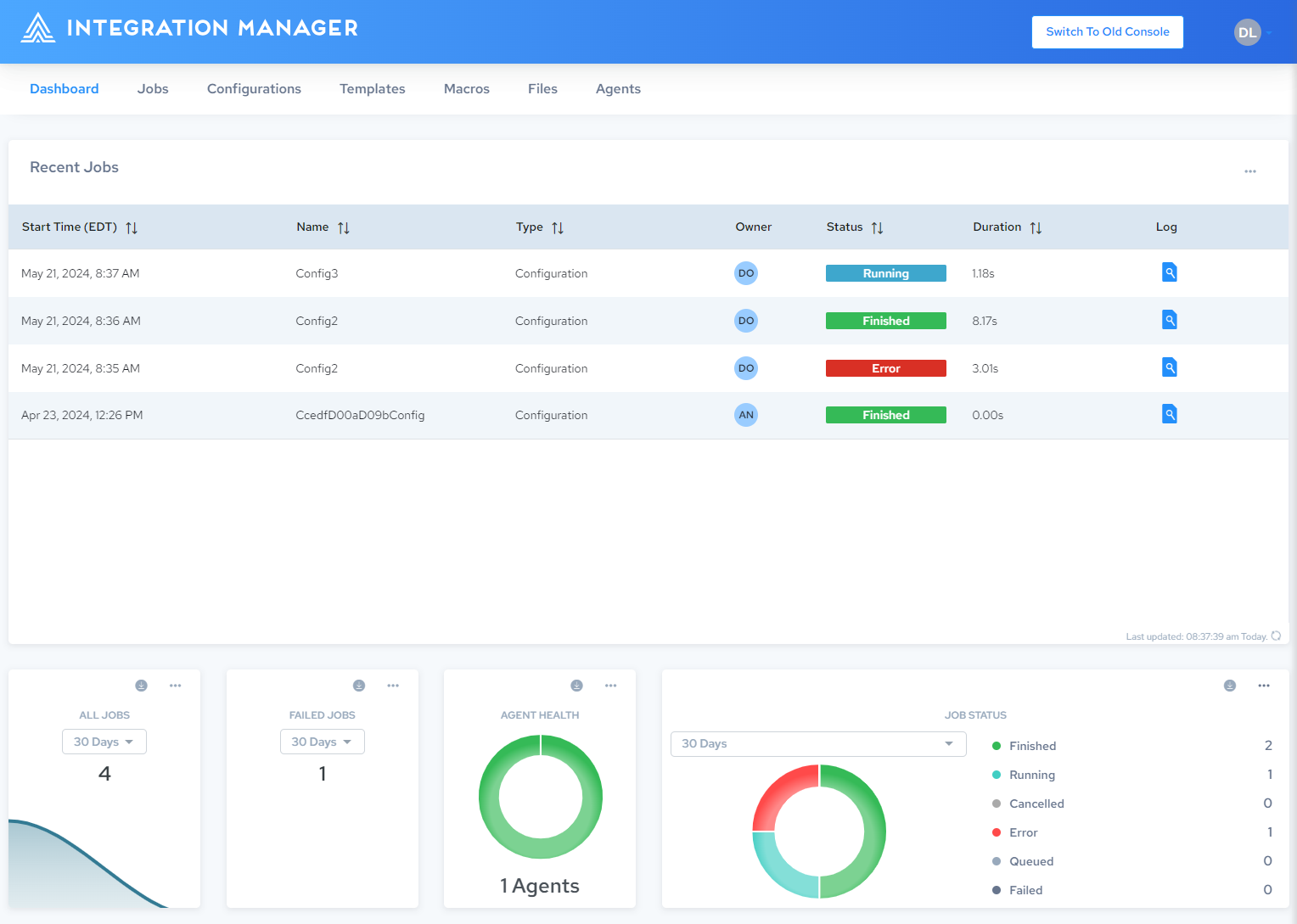Open the Files tab

pos(542,89)
